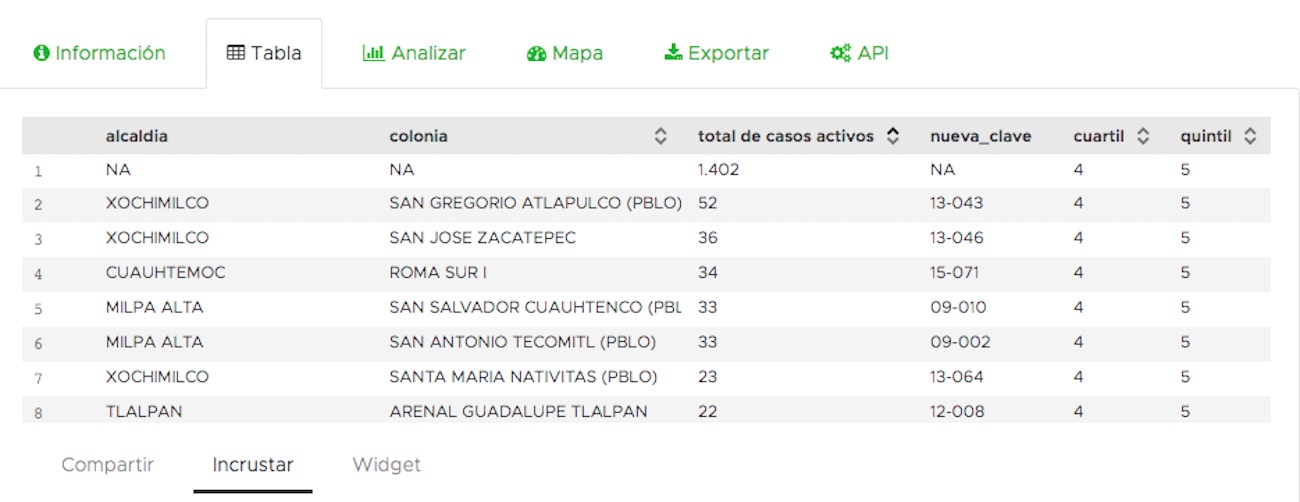Image resolution: width=1300 pixels, height=502 pixels.
Task: Sort table by colonia column arrows
Action: point(660,137)
